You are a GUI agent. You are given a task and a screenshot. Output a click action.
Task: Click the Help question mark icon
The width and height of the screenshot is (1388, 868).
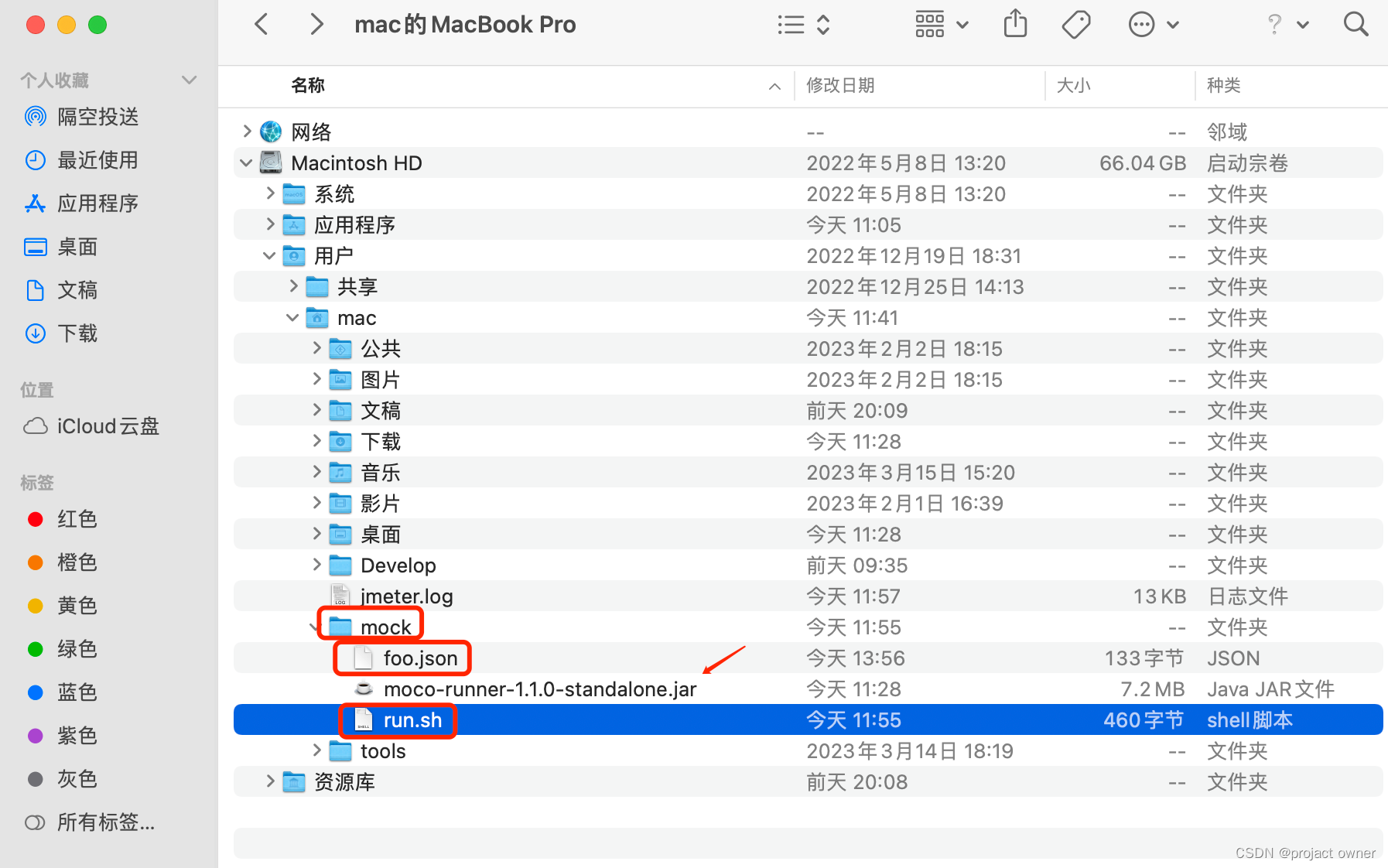click(1273, 24)
